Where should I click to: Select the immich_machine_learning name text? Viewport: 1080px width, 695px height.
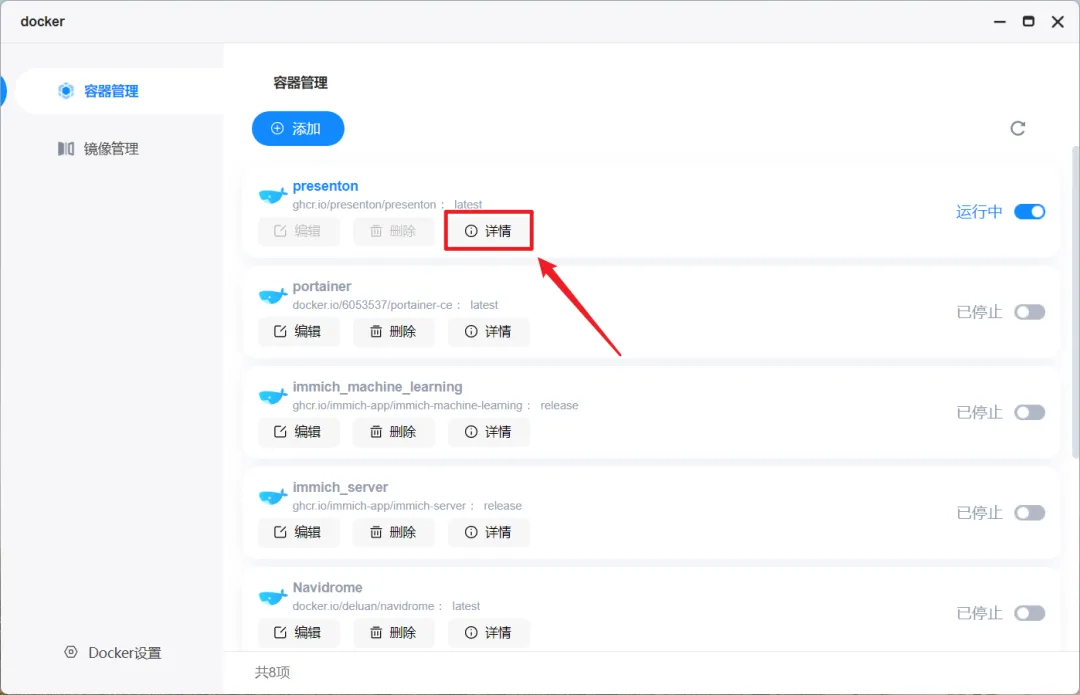[377, 386]
